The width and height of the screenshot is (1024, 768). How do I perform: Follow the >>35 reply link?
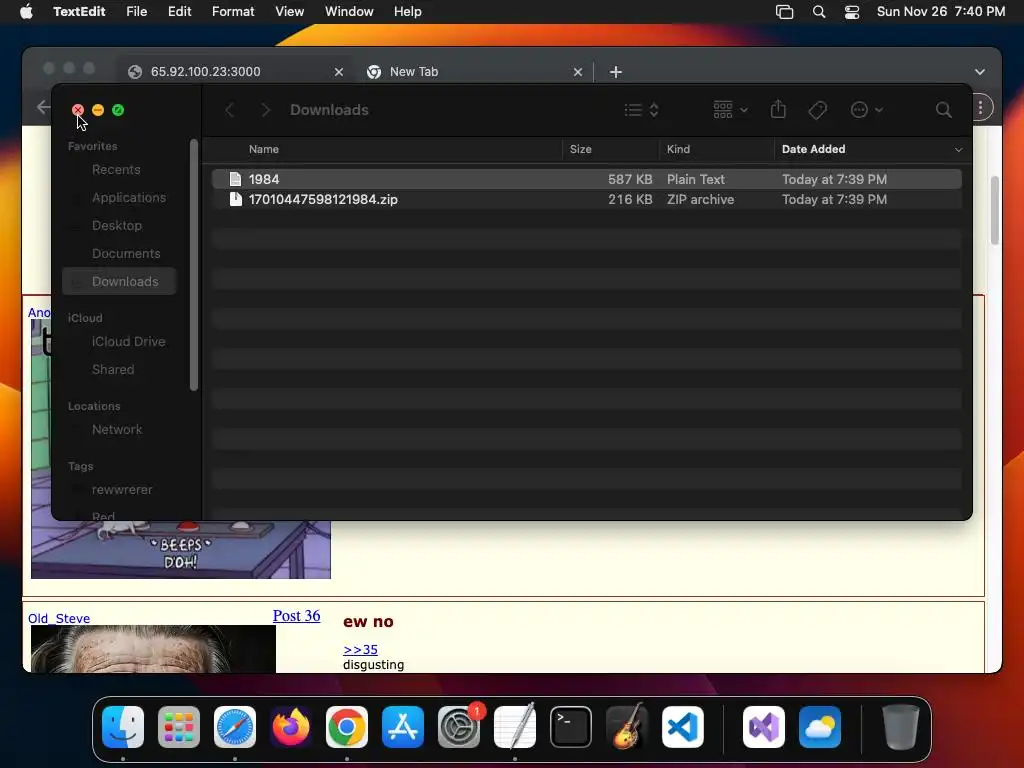pyautogui.click(x=360, y=650)
